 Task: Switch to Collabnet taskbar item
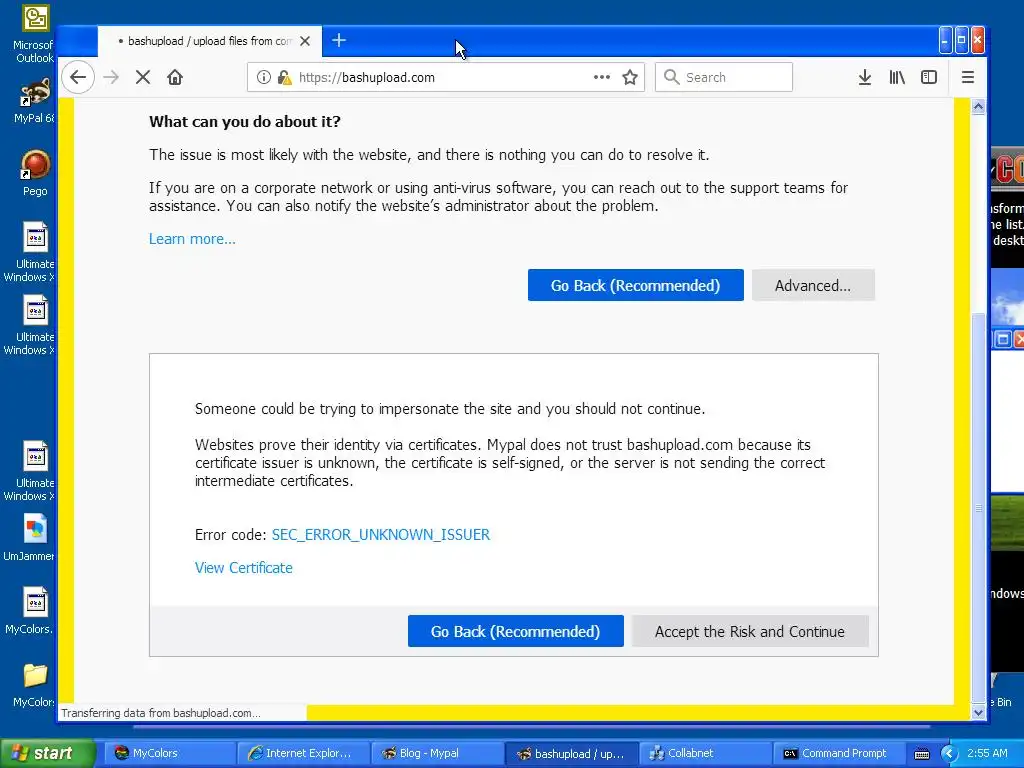[x=705, y=753]
